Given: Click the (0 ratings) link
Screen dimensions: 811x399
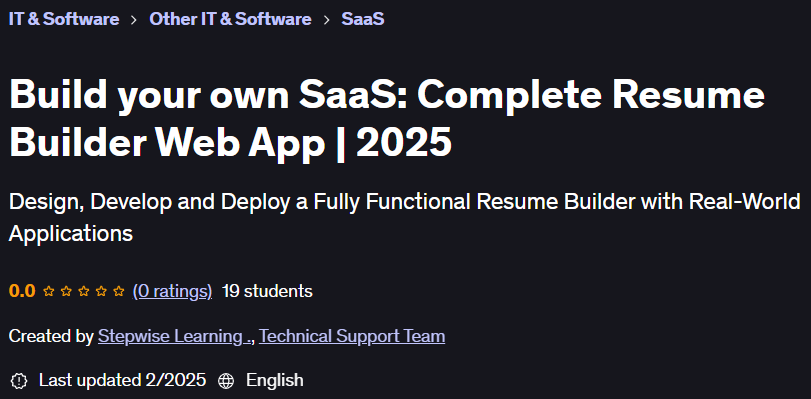Looking at the screenshot, I should (172, 291).
